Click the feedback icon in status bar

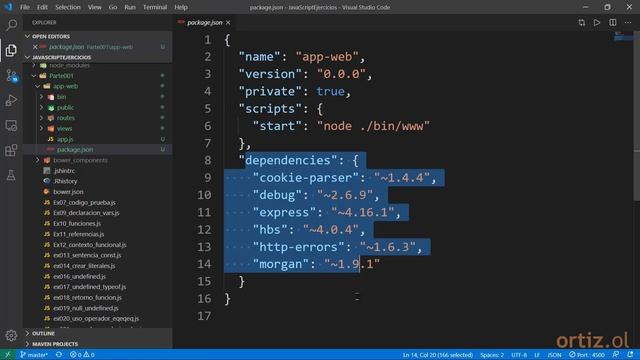pos(616,355)
